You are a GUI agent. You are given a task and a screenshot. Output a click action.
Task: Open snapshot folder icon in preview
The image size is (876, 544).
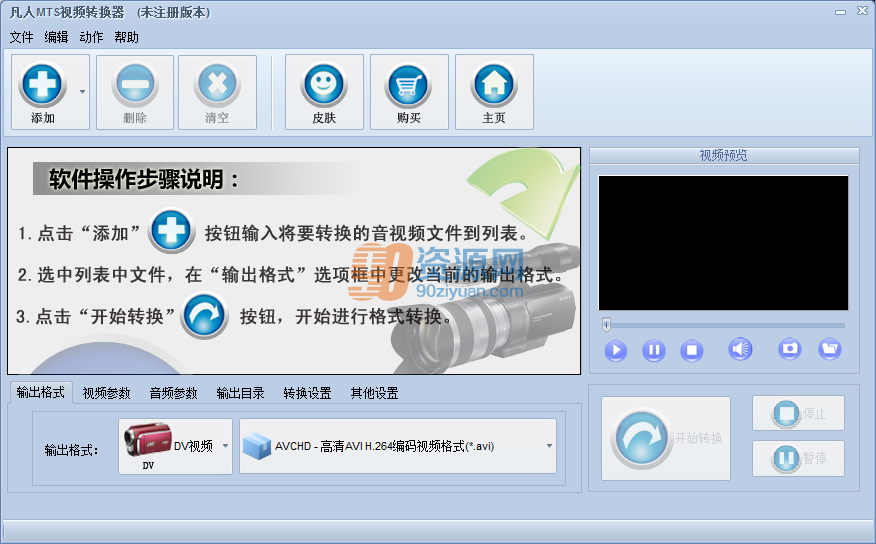point(830,349)
